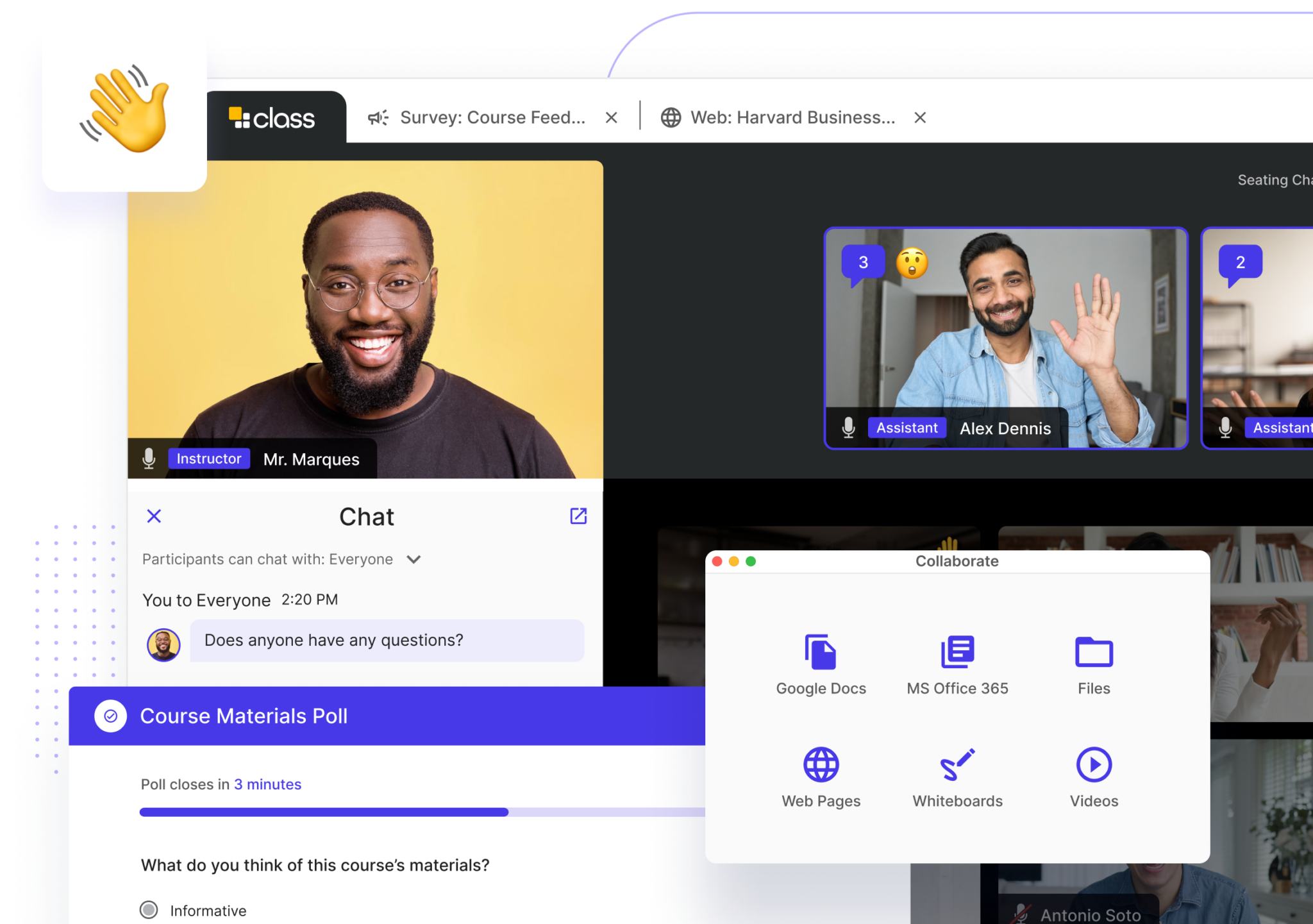
Task: Switch to Web: Harvard Business tab
Action: point(792,117)
